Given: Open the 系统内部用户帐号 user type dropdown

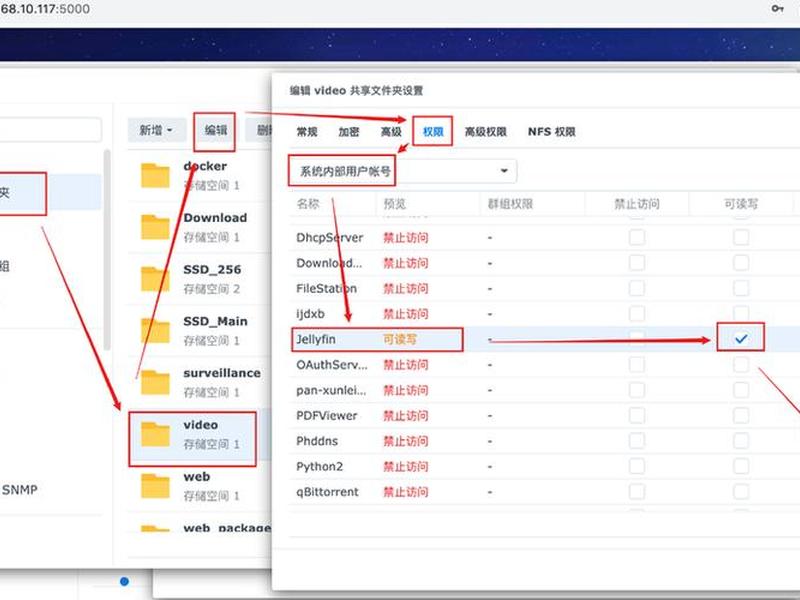Looking at the screenshot, I should (x=403, y=171).
